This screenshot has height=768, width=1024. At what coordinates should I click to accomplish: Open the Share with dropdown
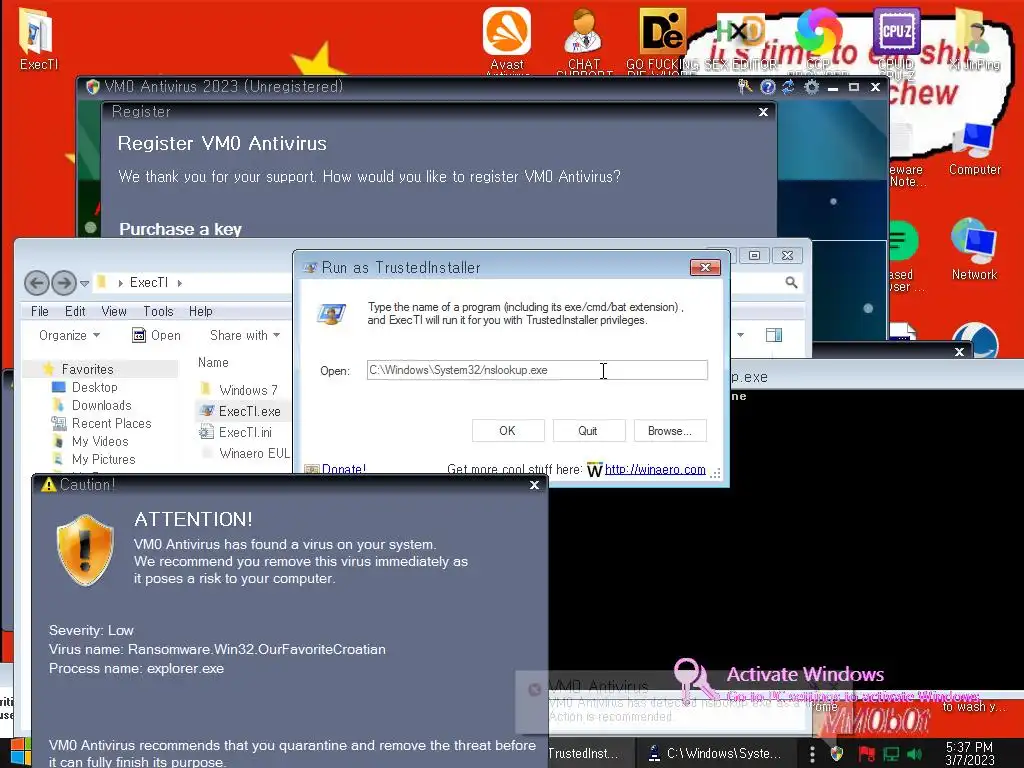pos(245,335)
